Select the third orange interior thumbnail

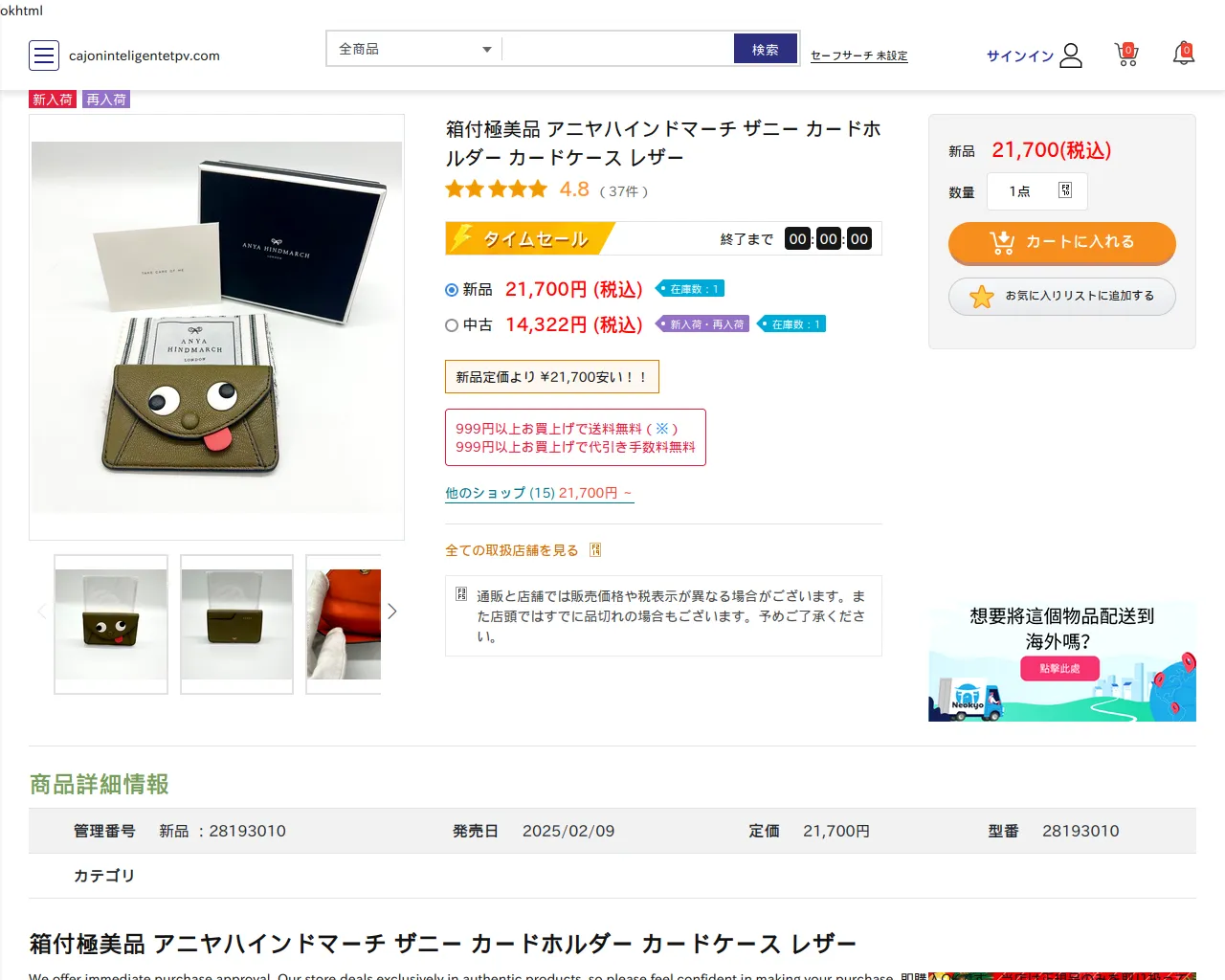pos(344,624)
